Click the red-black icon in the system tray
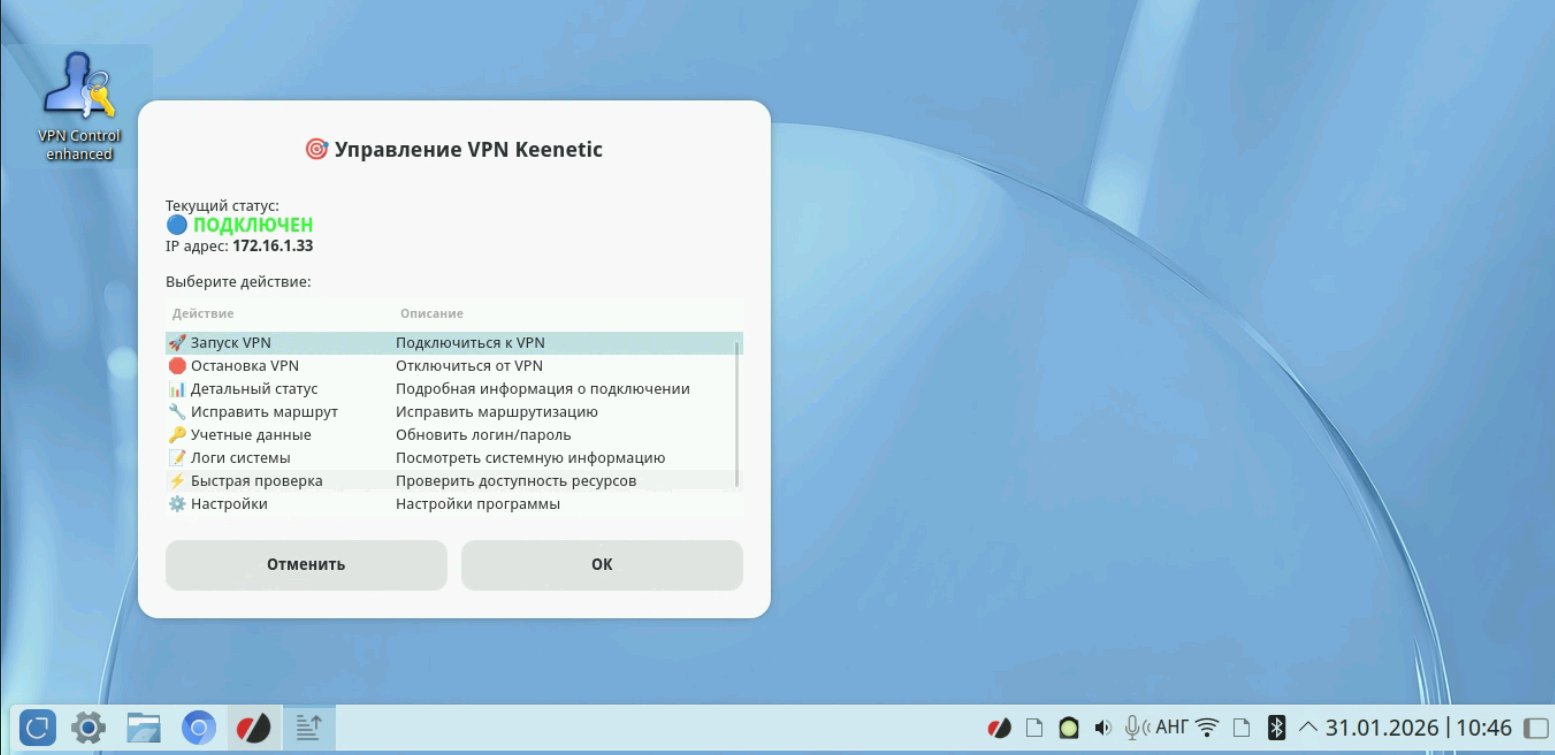 [999, 728]
